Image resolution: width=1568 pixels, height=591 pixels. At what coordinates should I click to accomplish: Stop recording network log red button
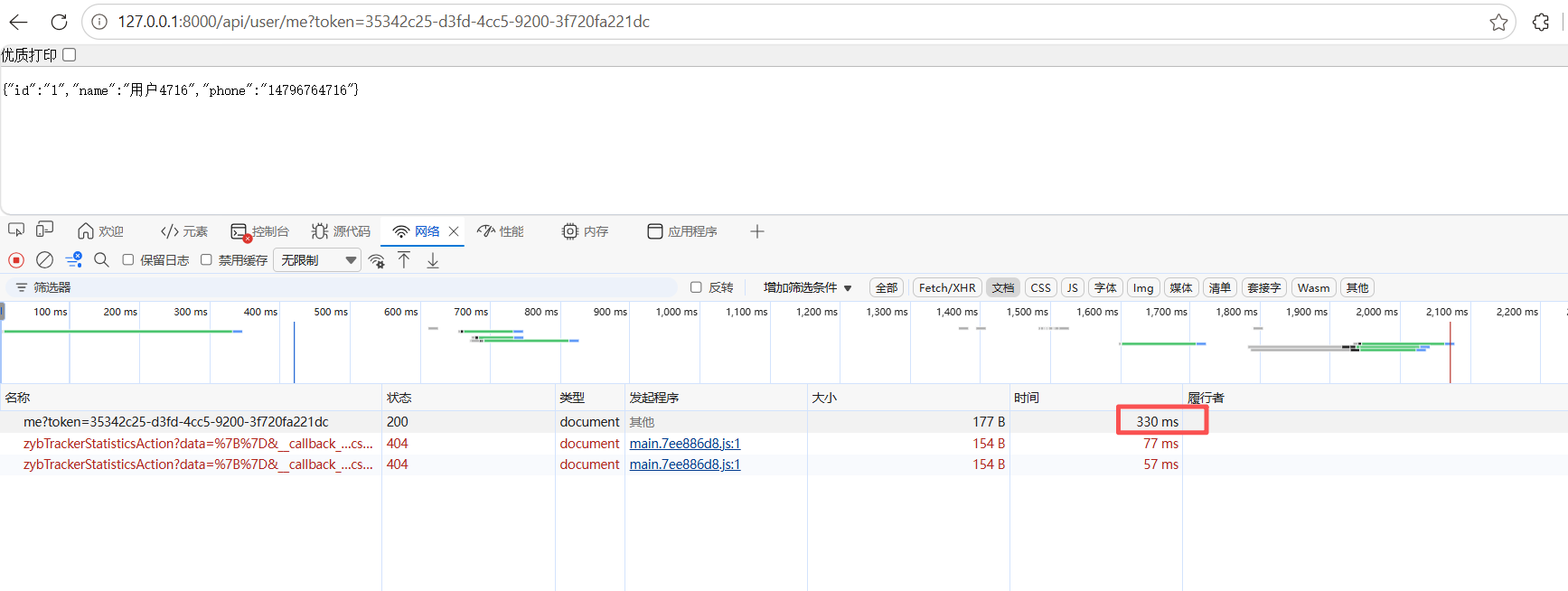point(16,260)
